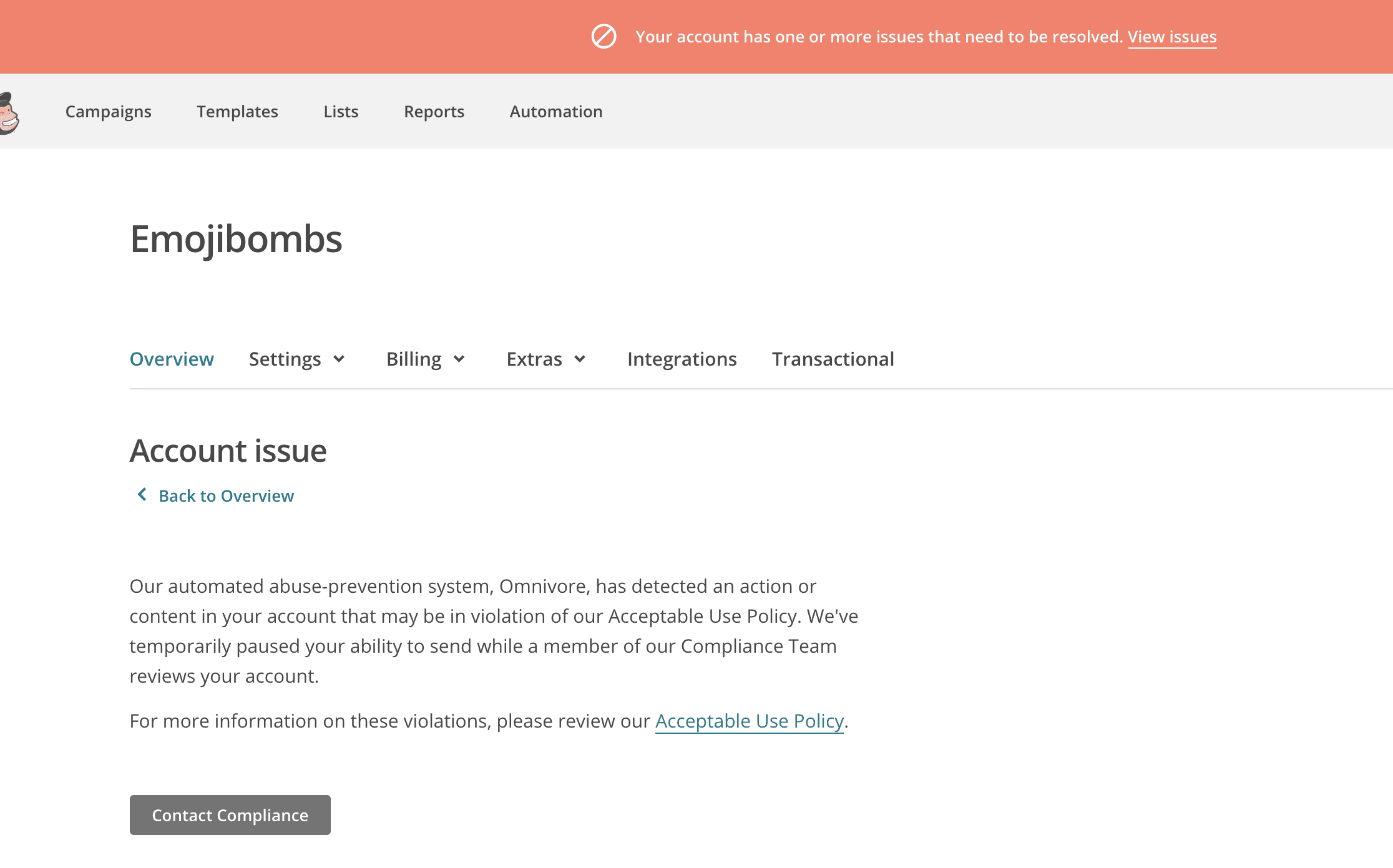This screenshot has height=868, width=1393.
Task: Click the prohibition icon in the orange banner
Action: (603, 37)
